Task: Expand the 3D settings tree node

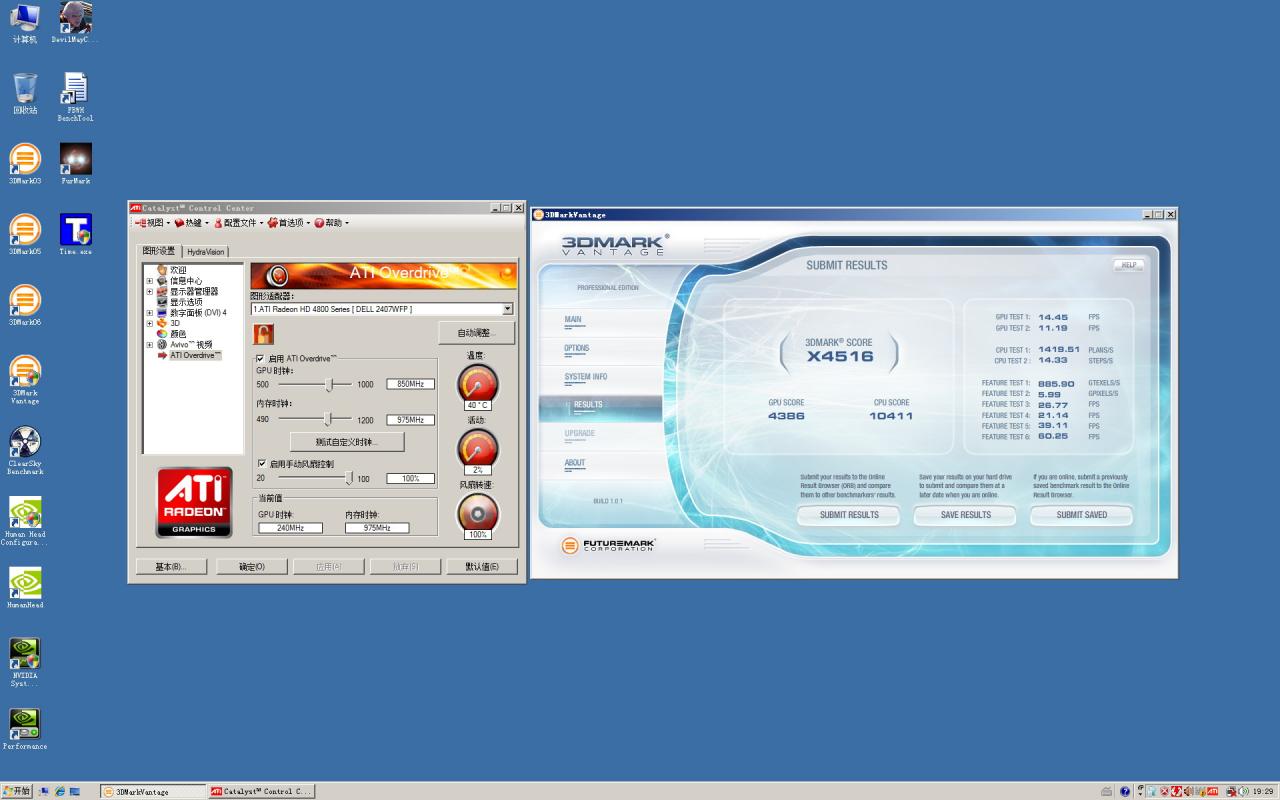Action: click(150, 324)
